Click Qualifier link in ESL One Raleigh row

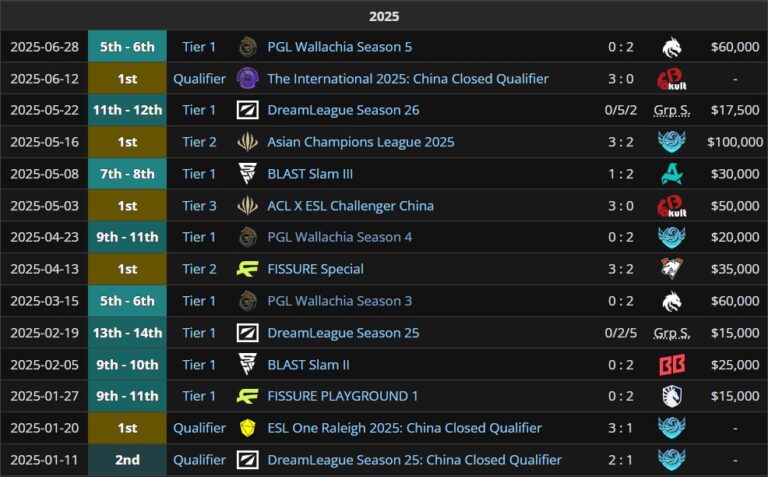tap(199, 428)
